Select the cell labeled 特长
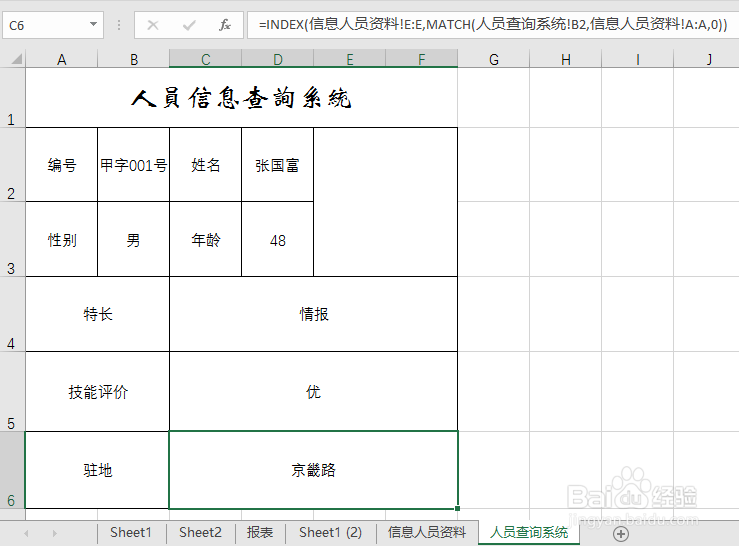The width and height of the screenshot is (739, 546). click(x=98, y=314)
